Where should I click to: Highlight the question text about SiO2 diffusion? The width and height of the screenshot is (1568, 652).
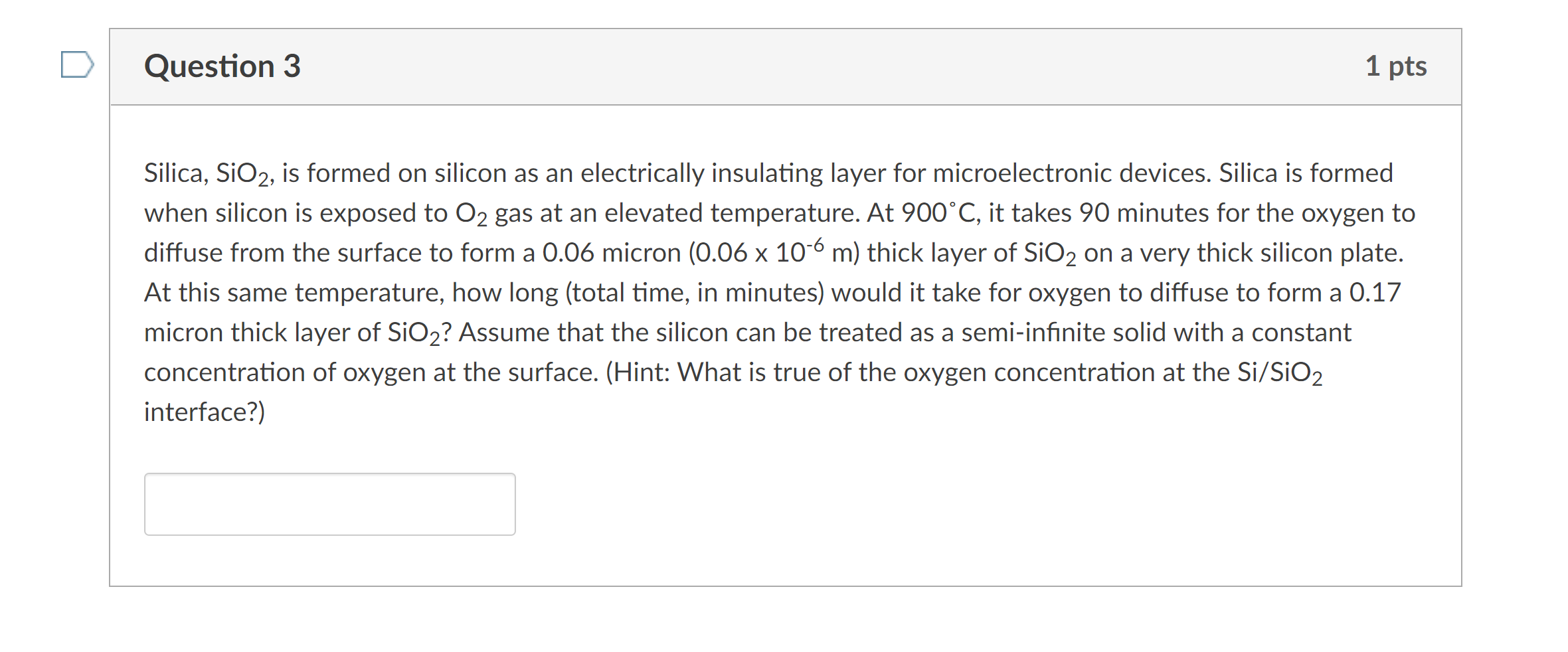pyautogui.click(x=777, y=292)
